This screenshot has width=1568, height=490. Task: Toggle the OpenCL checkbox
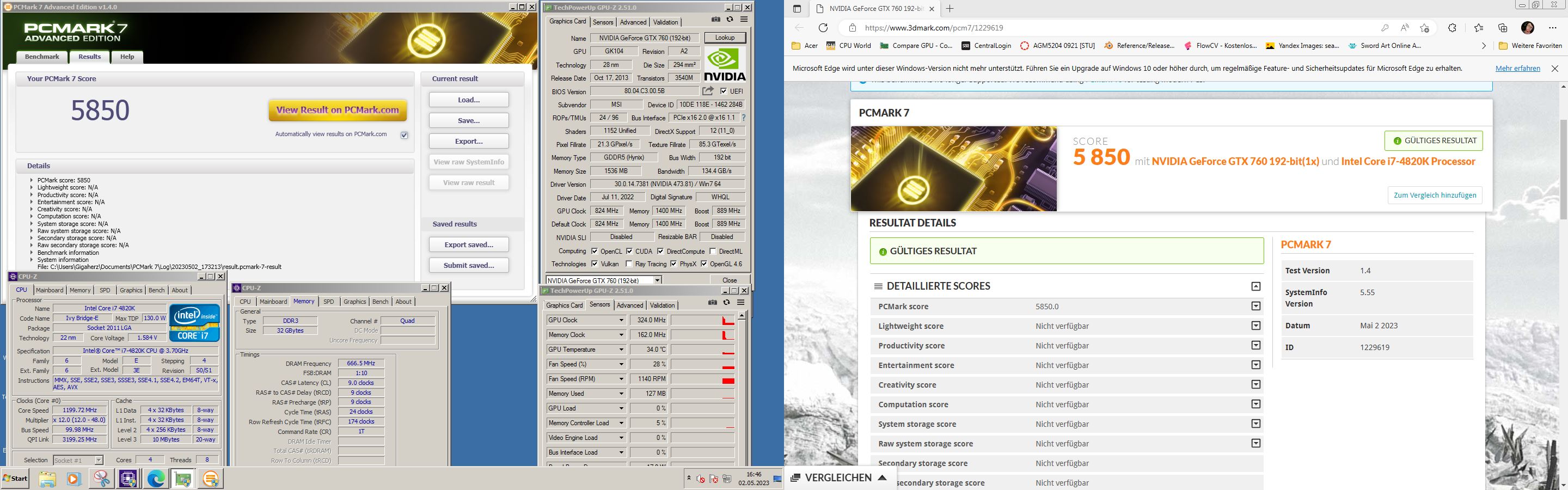point(594,252)
